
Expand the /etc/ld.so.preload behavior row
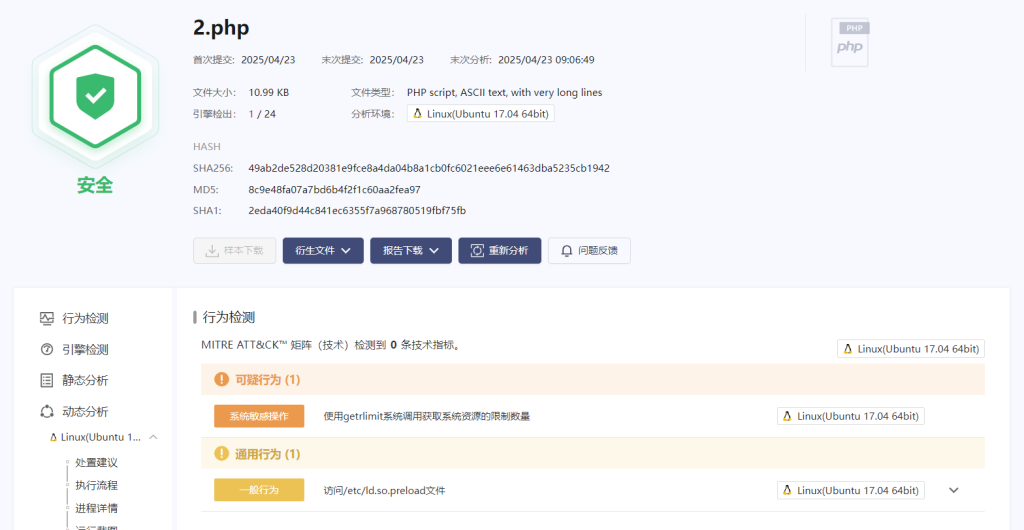pyautogui.click(x=953, y=490)
